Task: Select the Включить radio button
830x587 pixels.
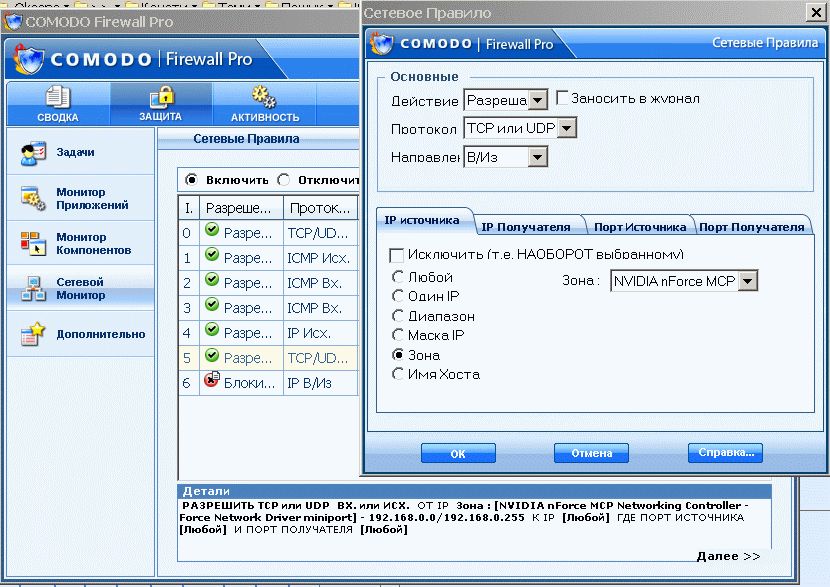Action: (191, 180)
